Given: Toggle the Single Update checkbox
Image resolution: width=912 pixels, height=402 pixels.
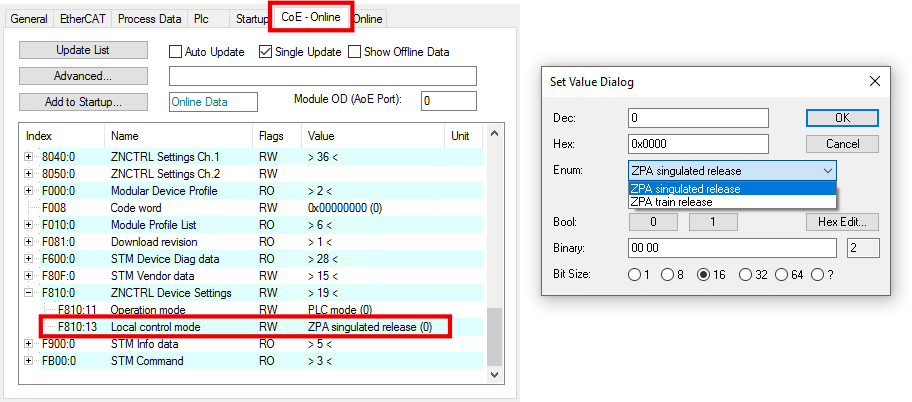Looking at the screenshot, I should click(x=265, y=52).
